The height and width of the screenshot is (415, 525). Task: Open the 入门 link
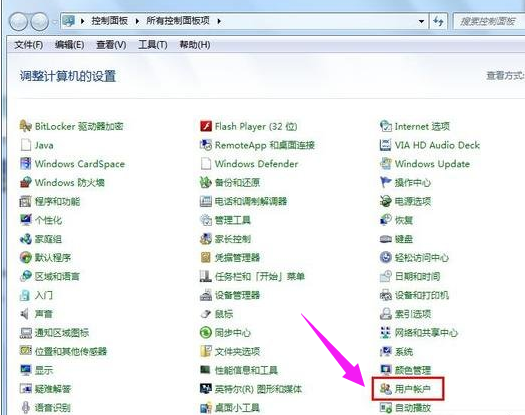coord(44,295)
